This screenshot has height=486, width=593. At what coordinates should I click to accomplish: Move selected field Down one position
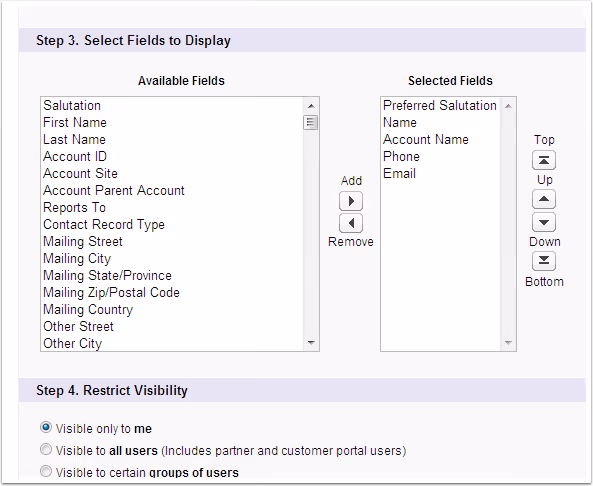click(x=544, y=222)
